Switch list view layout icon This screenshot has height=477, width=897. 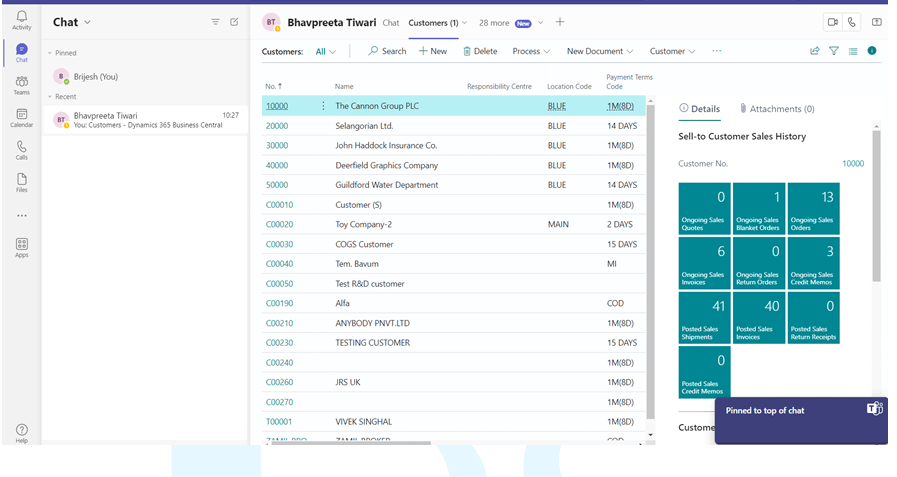click(853, 51)
